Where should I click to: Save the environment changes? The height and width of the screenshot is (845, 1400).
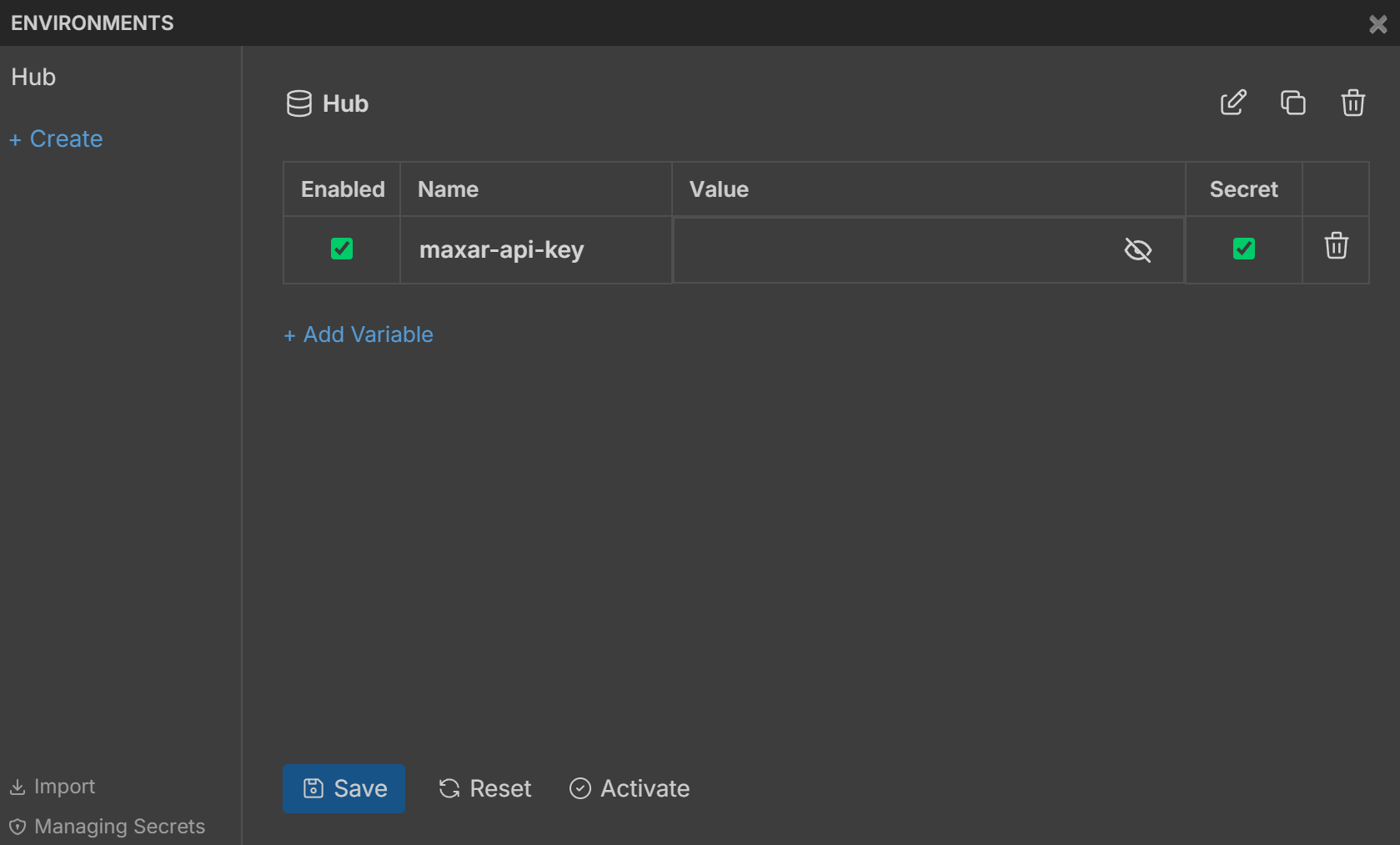344,787
